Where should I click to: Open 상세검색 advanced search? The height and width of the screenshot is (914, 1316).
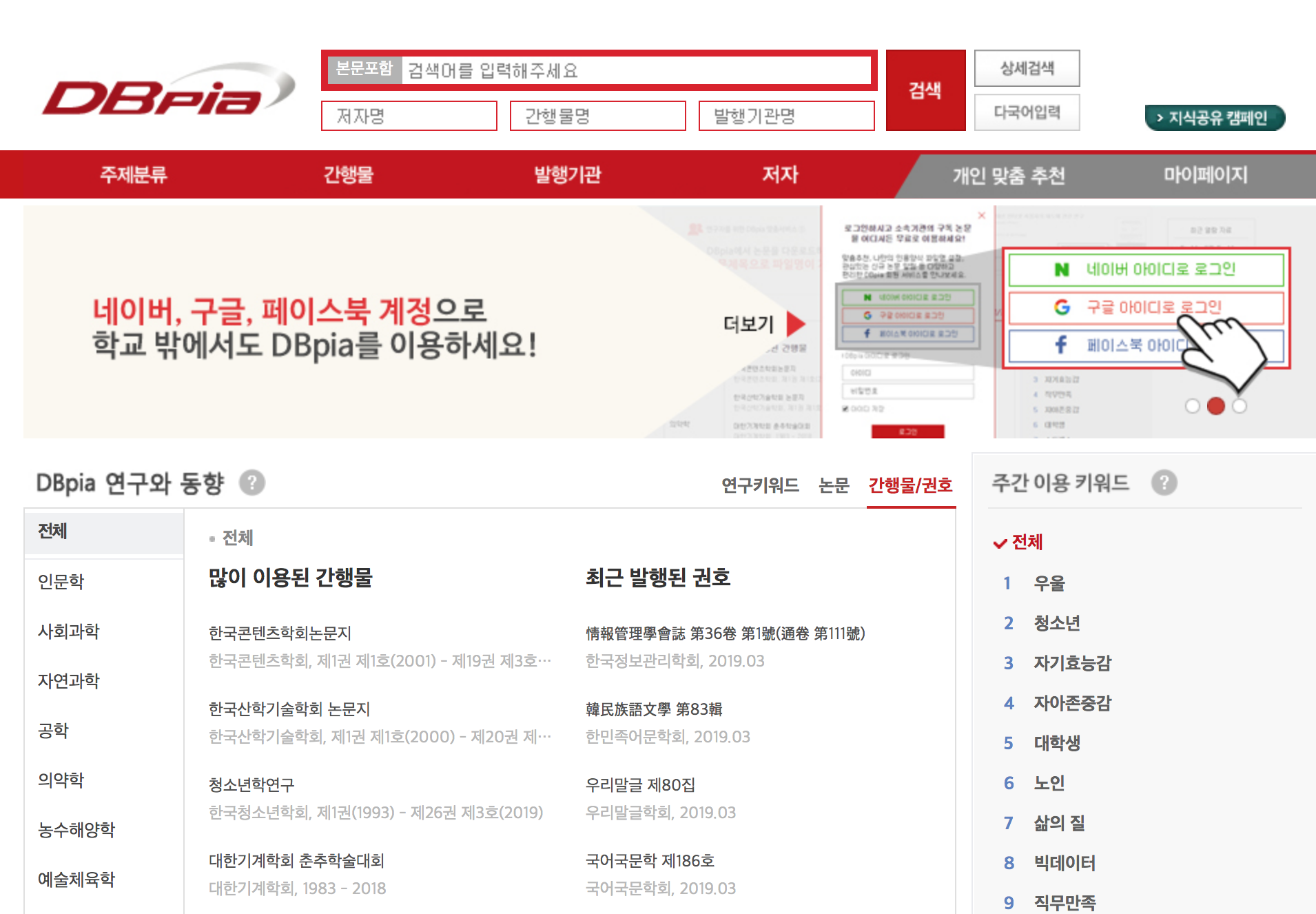click(x=1027, y=68)
